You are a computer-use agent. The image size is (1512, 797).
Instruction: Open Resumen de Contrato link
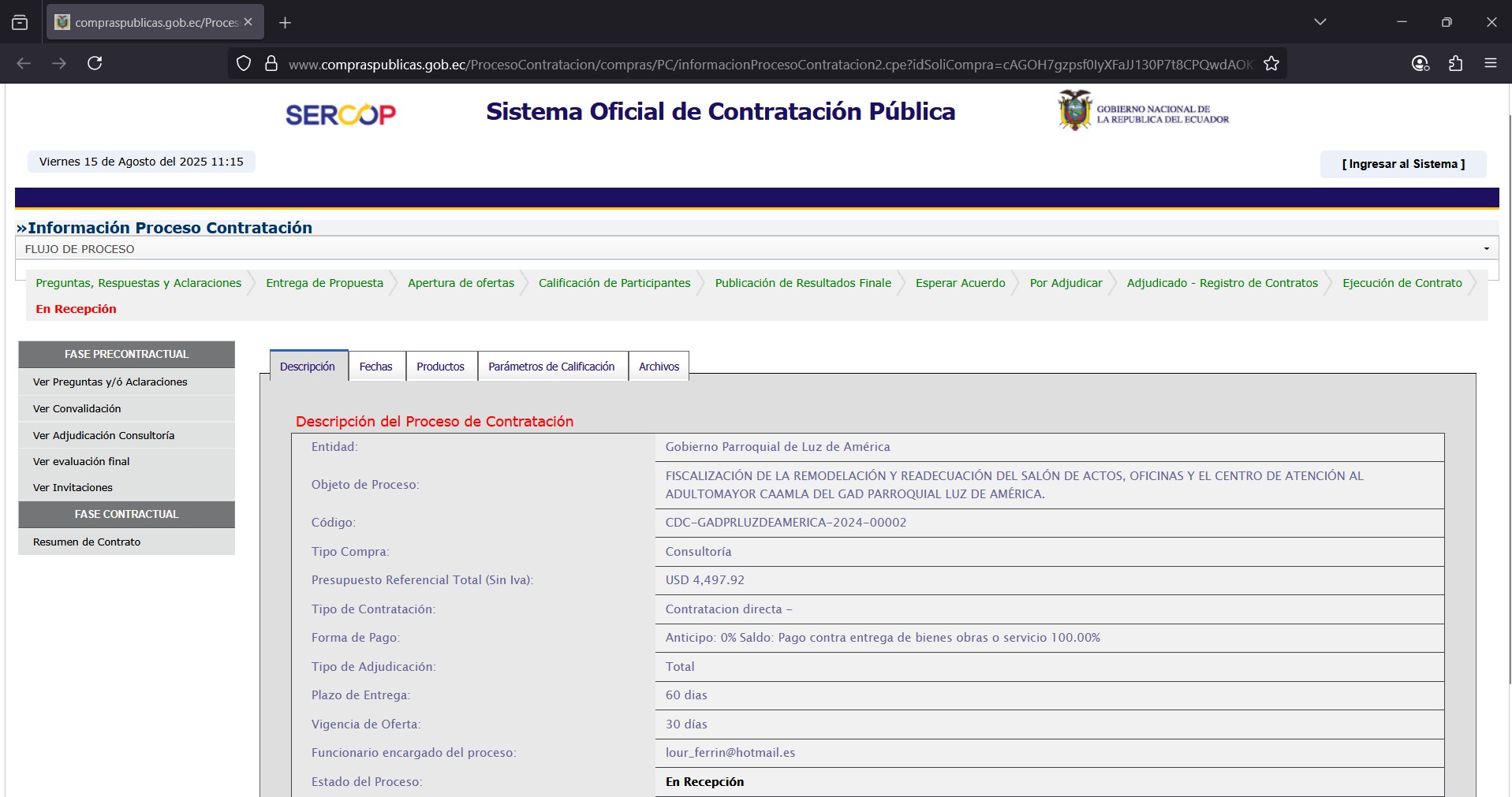tap(87, 542)
